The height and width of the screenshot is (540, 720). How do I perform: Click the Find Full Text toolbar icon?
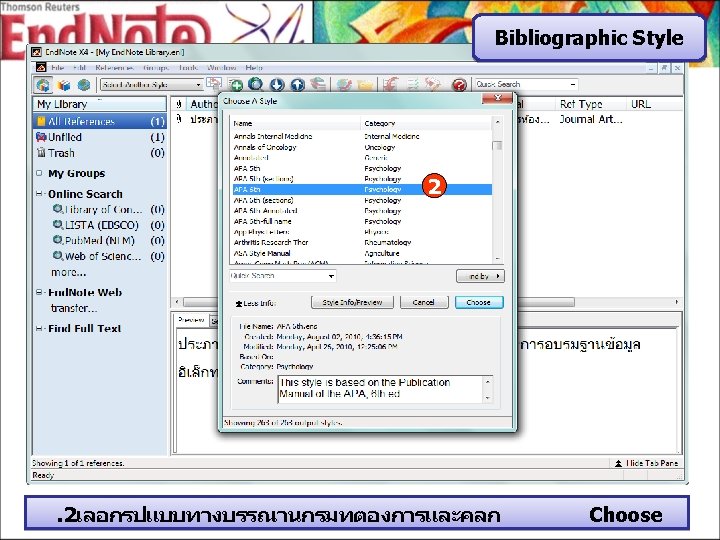click(x=318, y=84)
